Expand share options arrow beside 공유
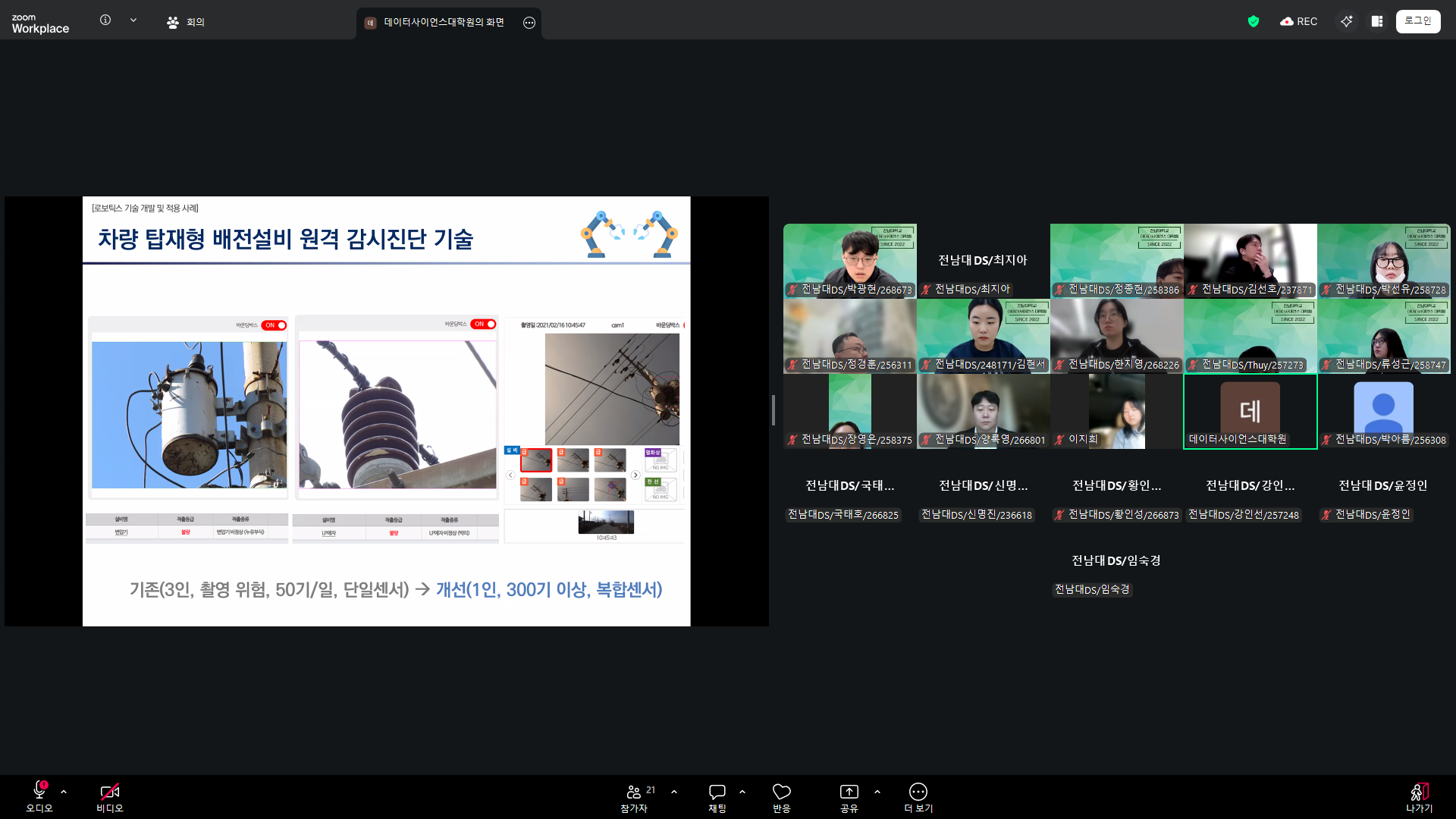Screen dimensions: 1456x819 tap(877, 792)
